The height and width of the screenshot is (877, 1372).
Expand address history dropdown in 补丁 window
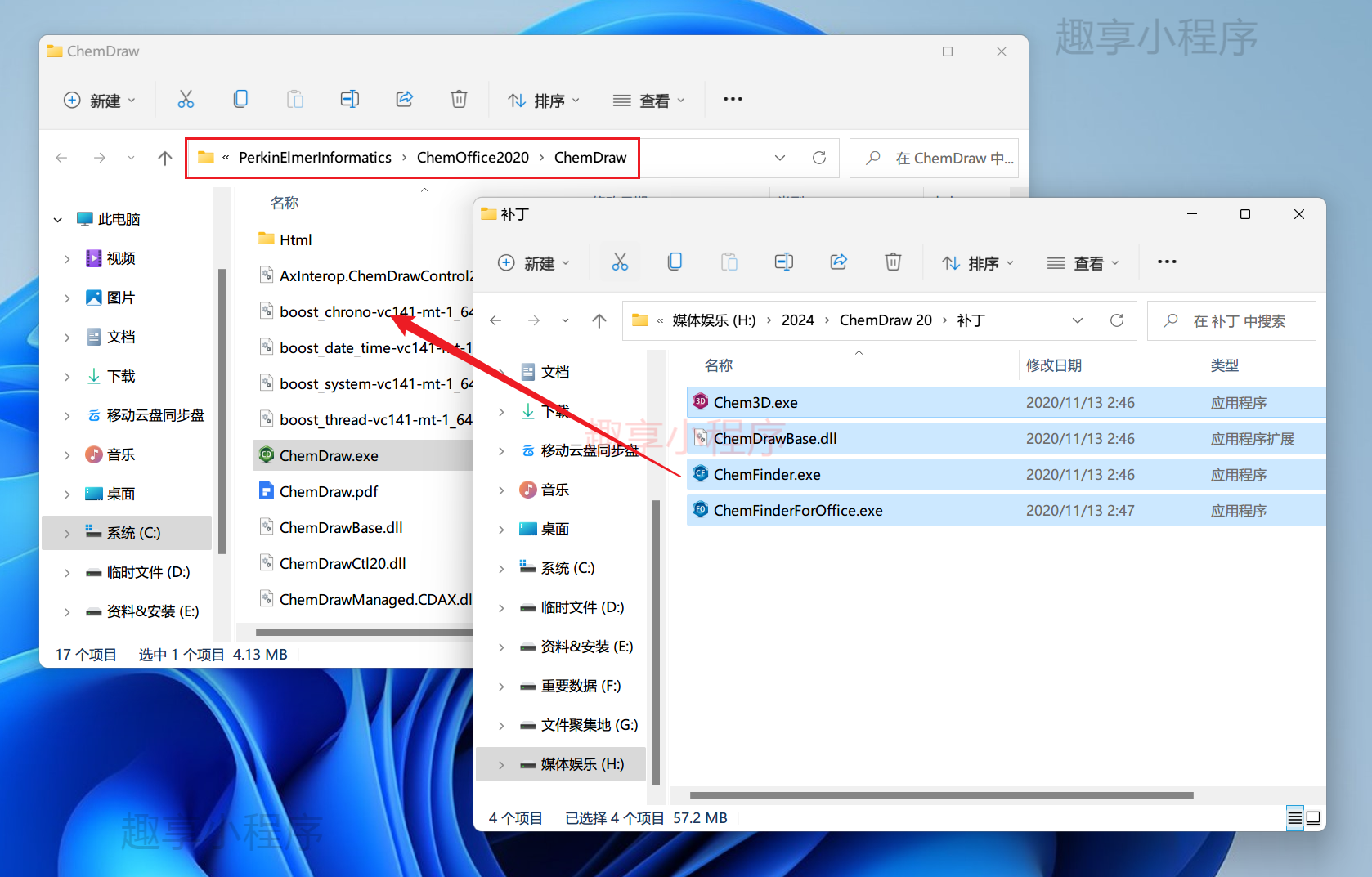pyautogui.click(x=1078, y=320)
